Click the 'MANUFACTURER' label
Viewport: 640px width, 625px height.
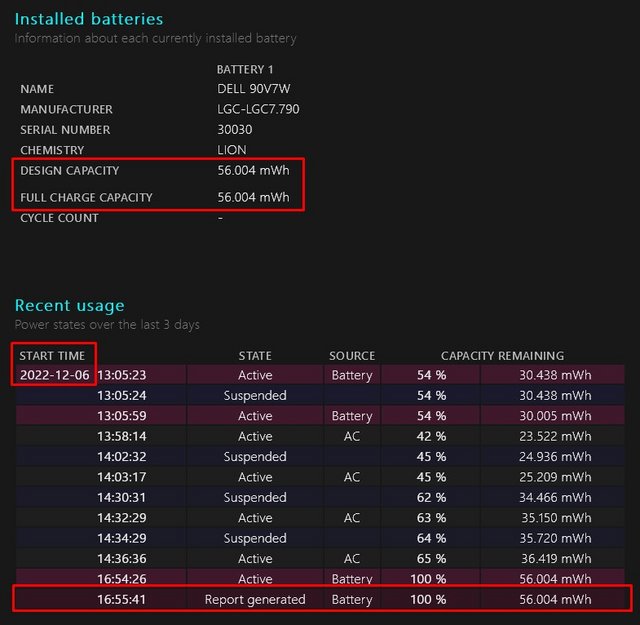67,109
